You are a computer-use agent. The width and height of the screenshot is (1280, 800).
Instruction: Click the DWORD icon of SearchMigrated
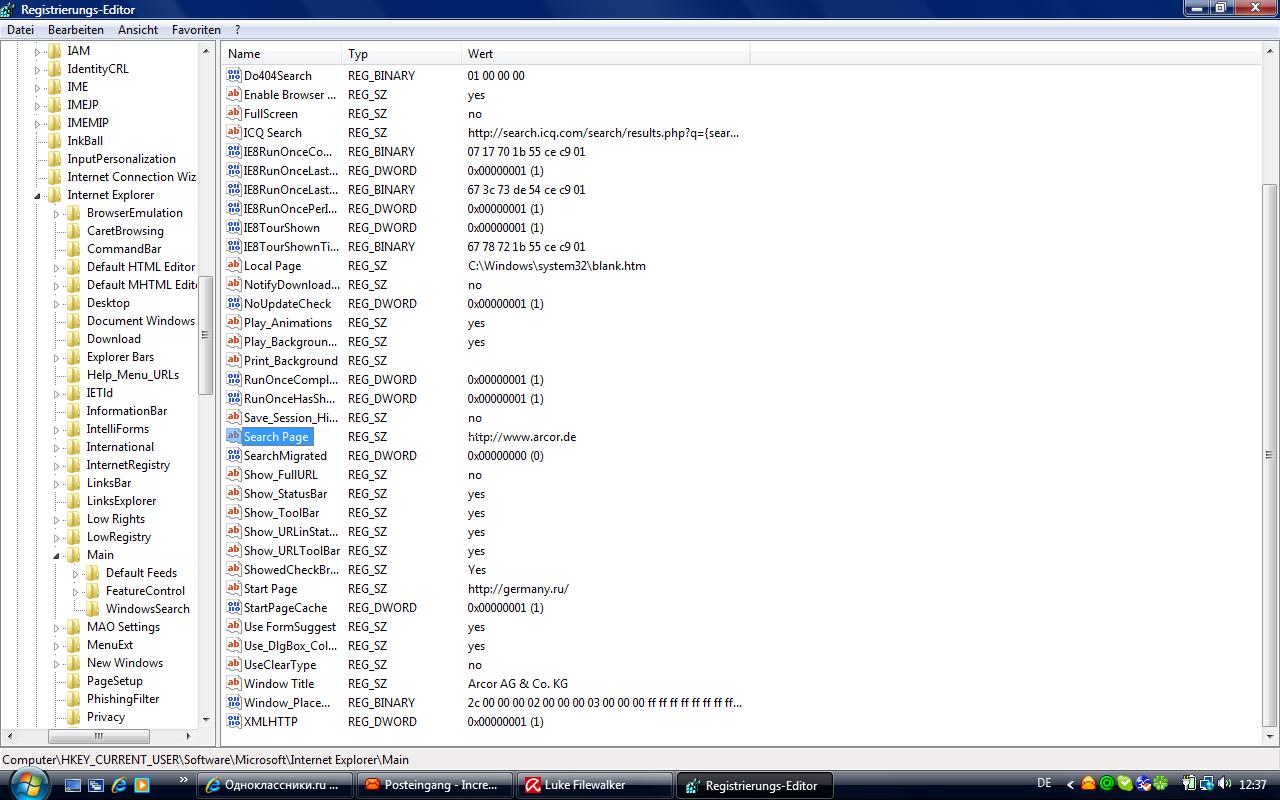(x=234, y=456)
